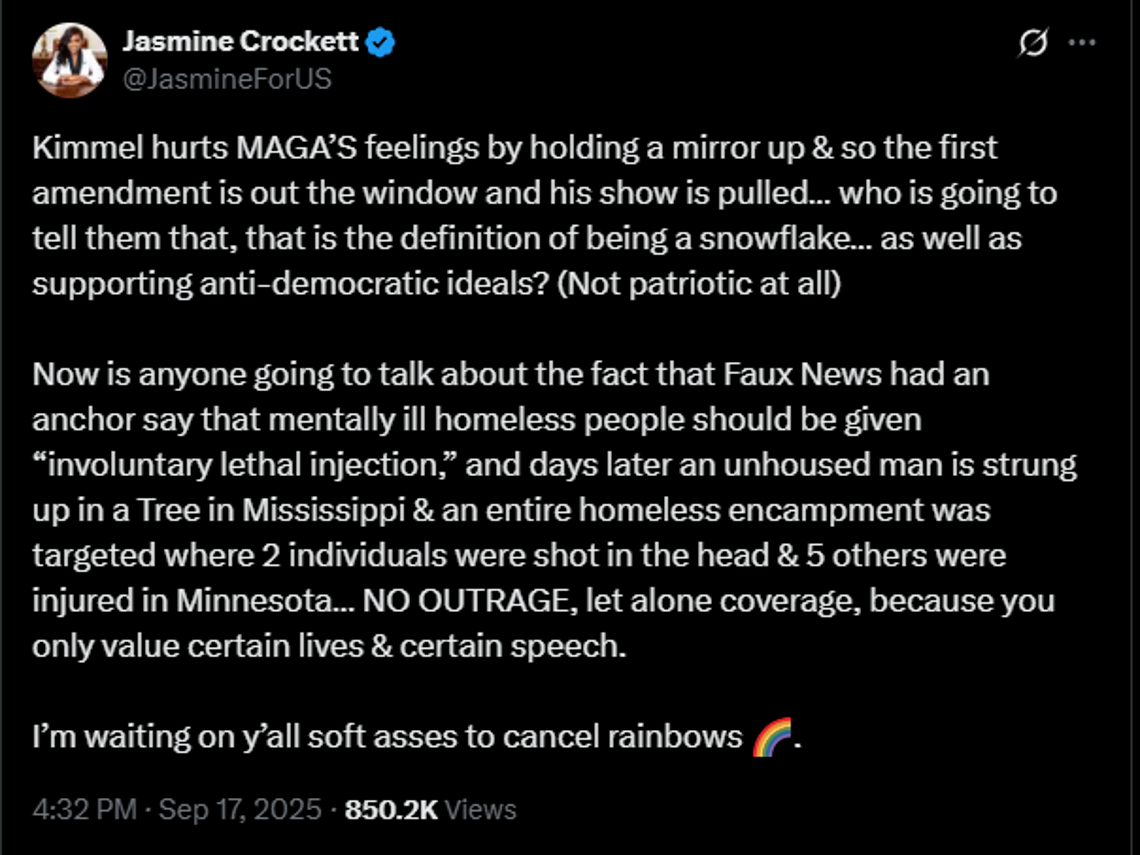
Task: Click the 4:32 PM timestamp
Action: (x=84, y=809)
